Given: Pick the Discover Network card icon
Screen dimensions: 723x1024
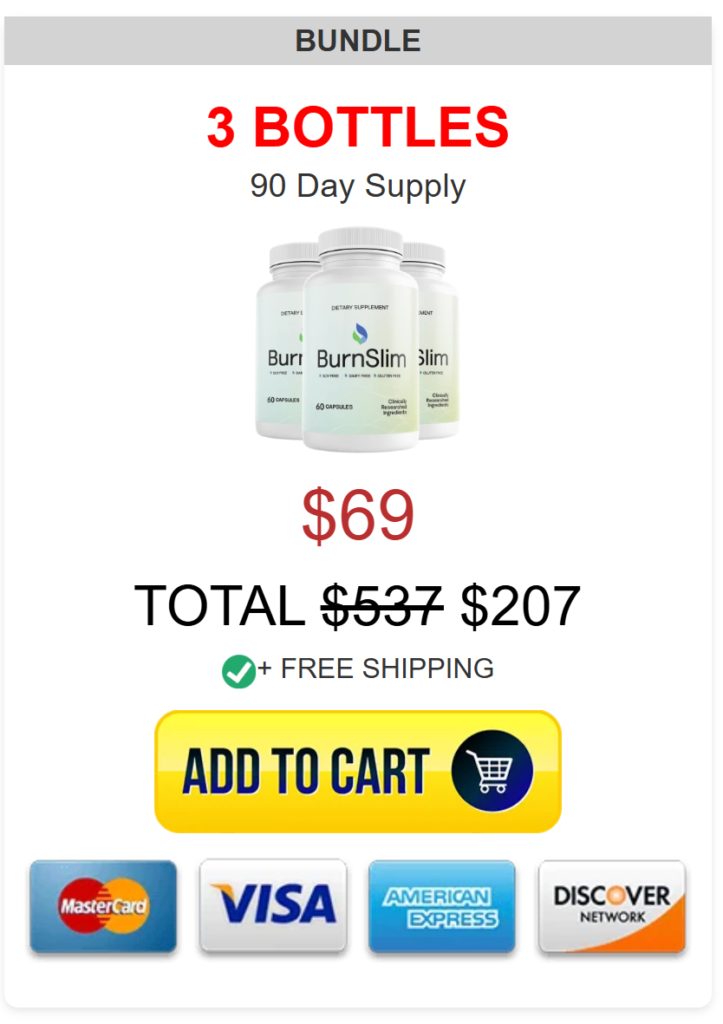Looking at the screenshot, I should click(612, 906).
